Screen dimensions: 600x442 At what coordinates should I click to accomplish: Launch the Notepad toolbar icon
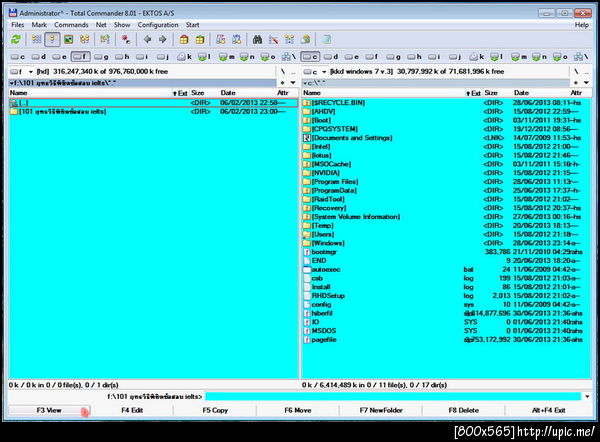[326, 39]
